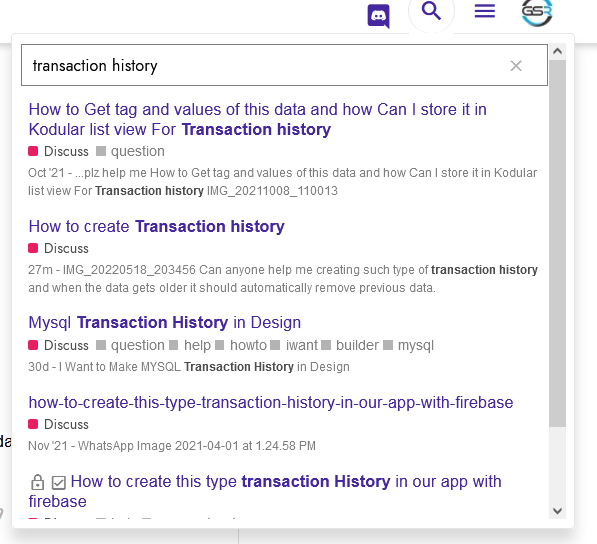Clear search with the X icon

(516, 66)
